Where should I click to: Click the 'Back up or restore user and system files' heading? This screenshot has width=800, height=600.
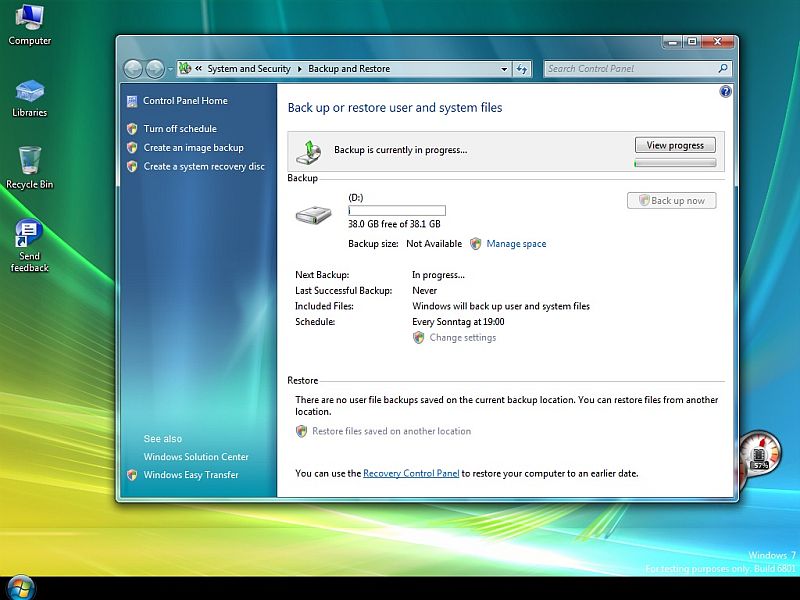(395, 108)
